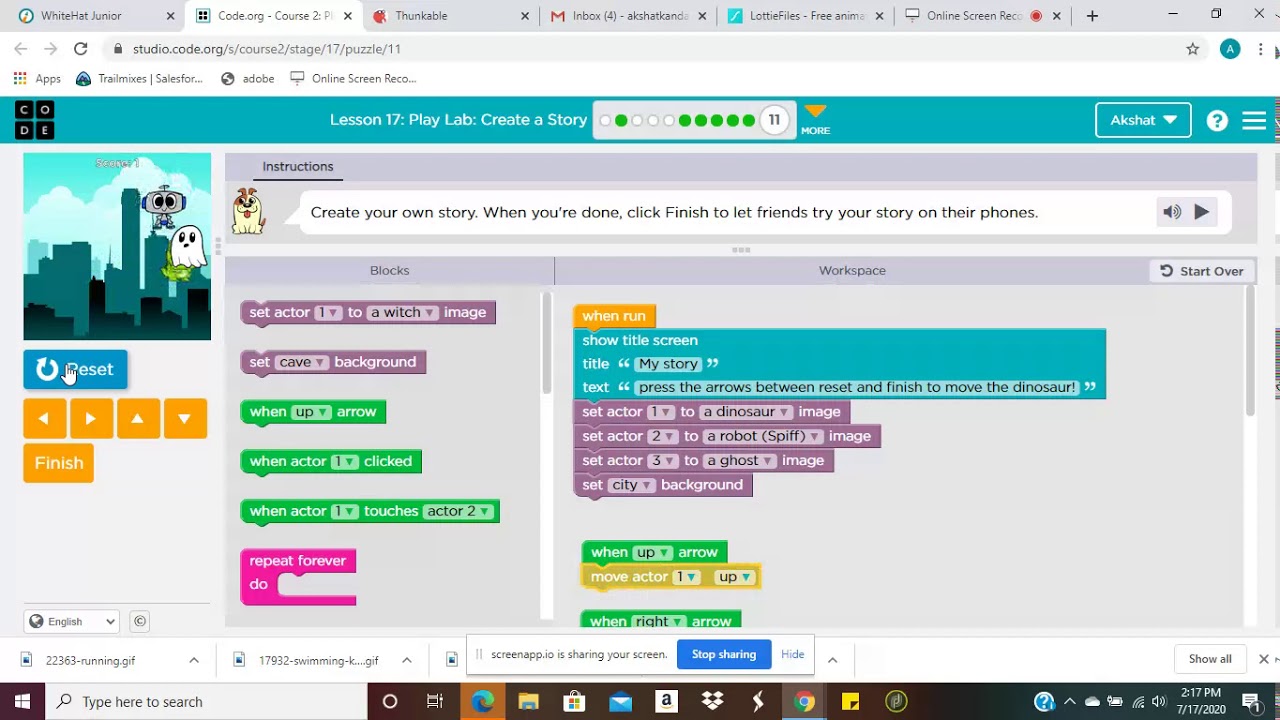Open the English language dropdown
Image resolution: width=1280 pixels, height=720 pixels.
click(72, 621)
